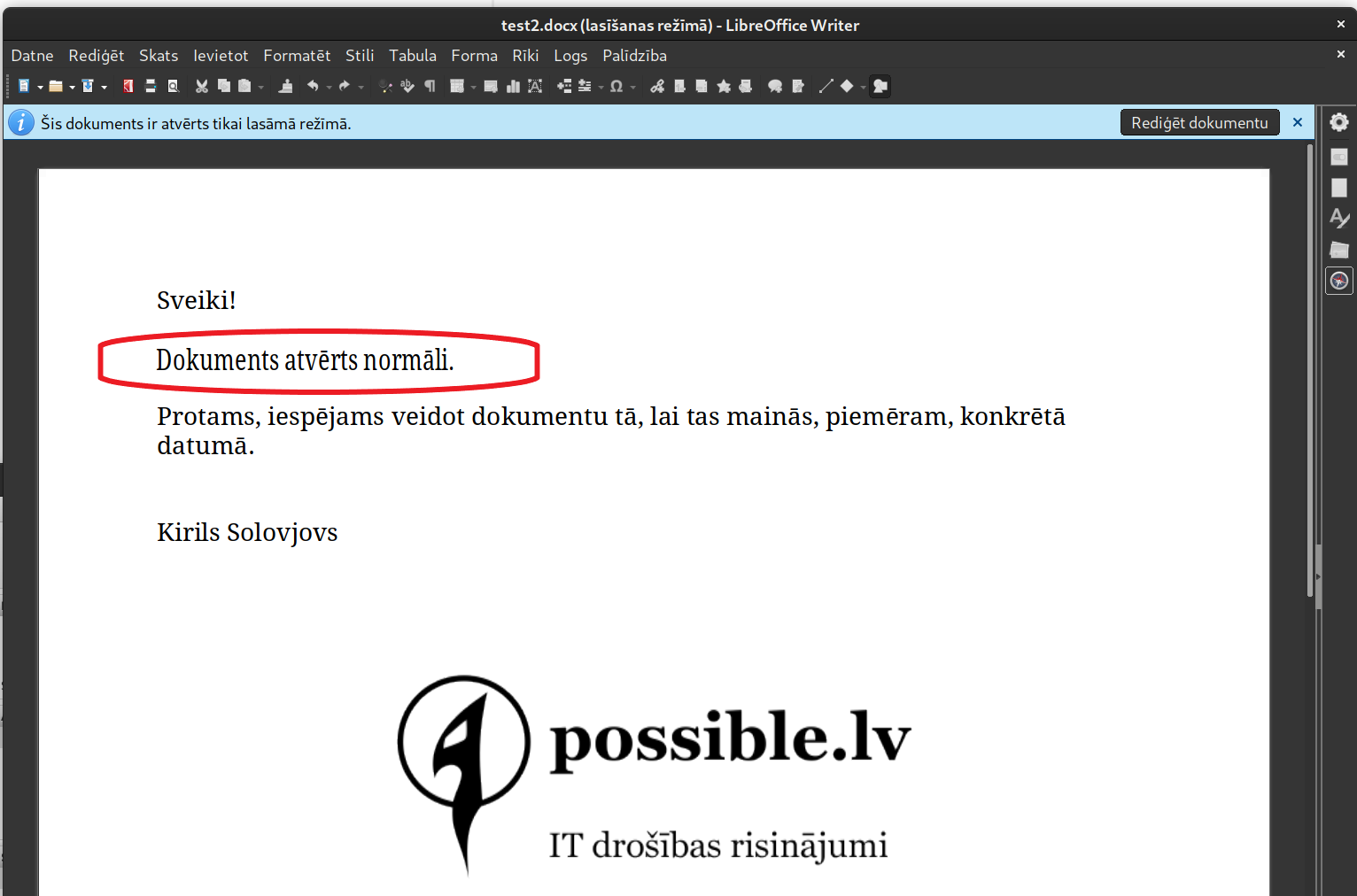Viewport: 1357px width, 896px height.
Task: Click the Print icon in toolbar
Action: point(151,86)
